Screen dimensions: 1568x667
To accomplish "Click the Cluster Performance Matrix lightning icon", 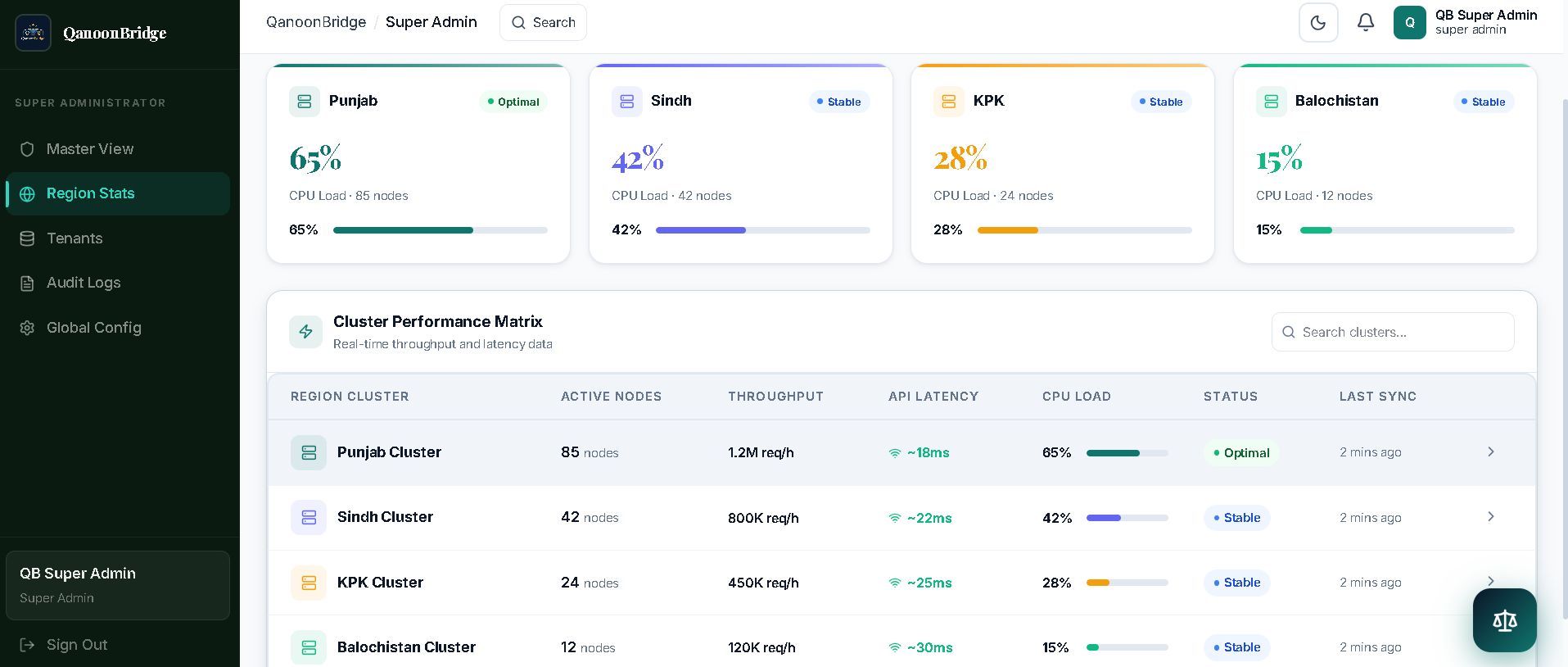I will coord(305,332).
